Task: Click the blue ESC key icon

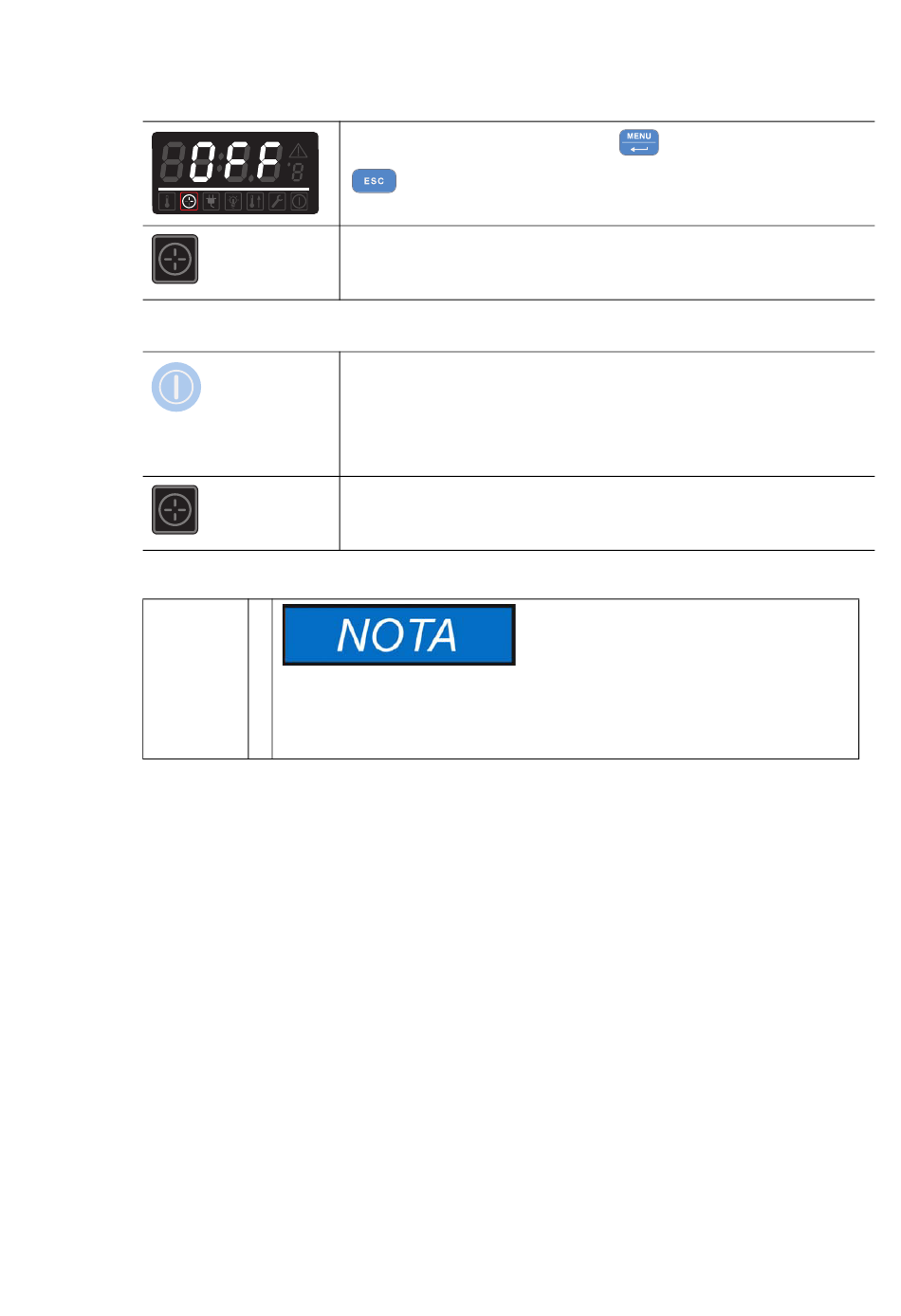Action: (374, 181)
